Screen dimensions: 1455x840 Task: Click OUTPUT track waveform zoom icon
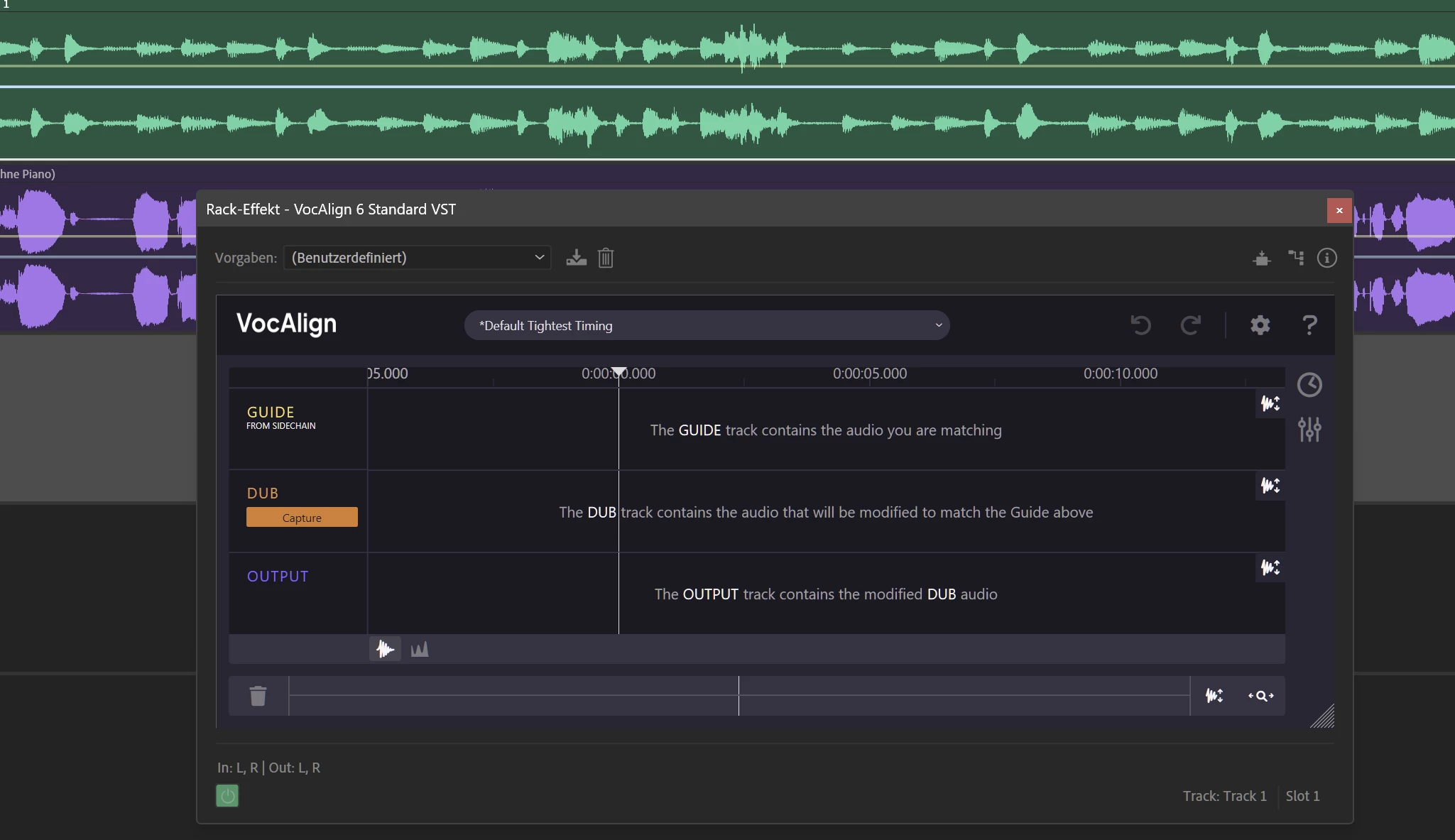pyautogui.click(x=1270, y=568)
